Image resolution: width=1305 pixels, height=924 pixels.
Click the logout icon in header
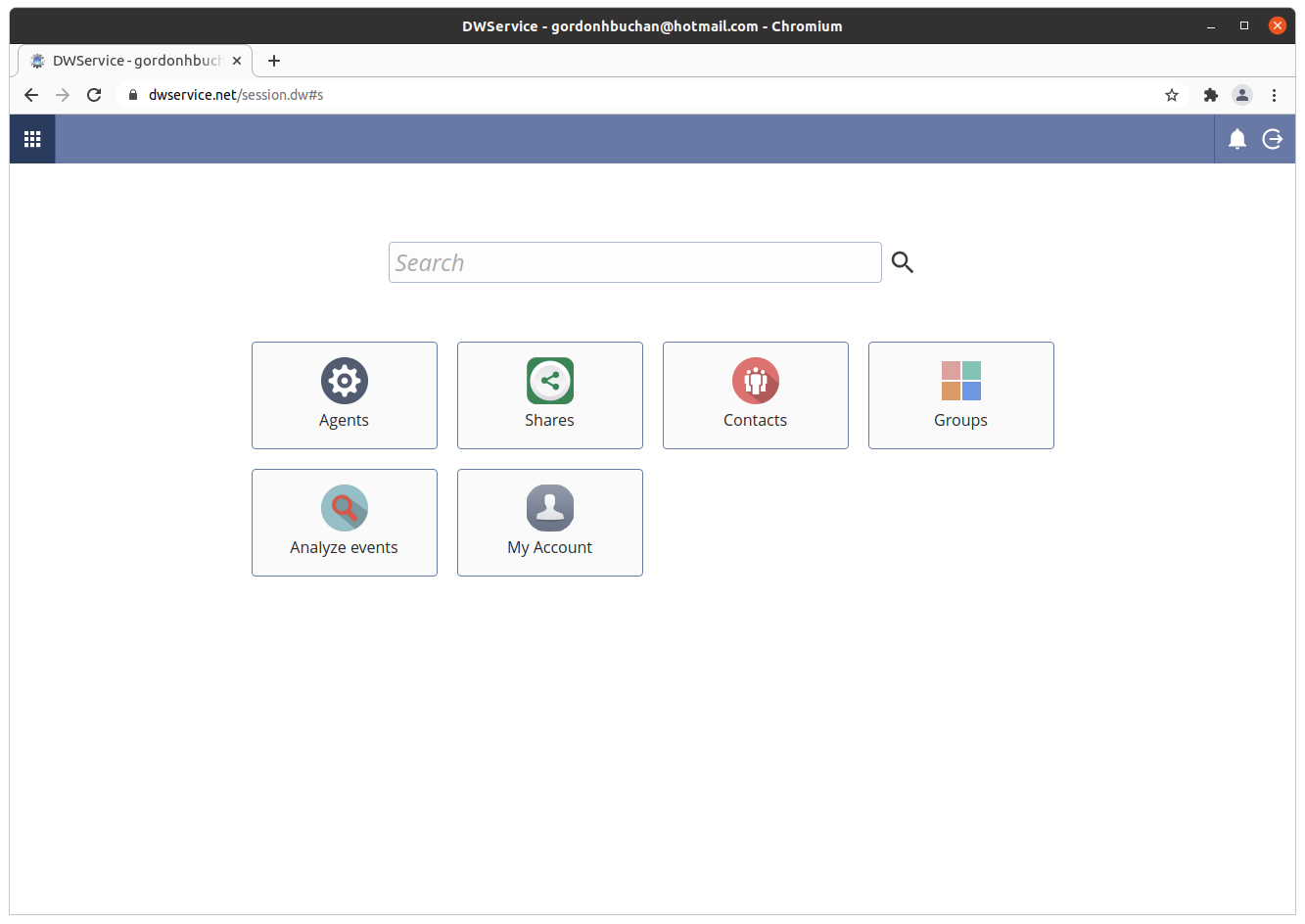1273,139
